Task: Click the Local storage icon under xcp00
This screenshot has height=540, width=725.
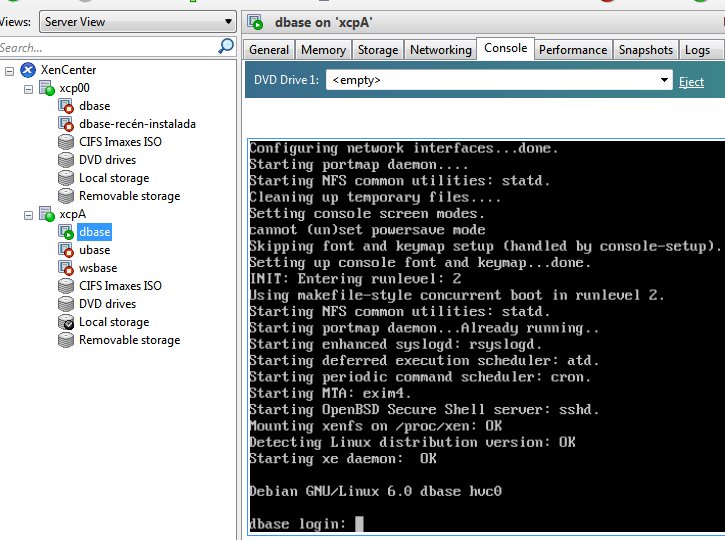Action: (x=66, y=178)
